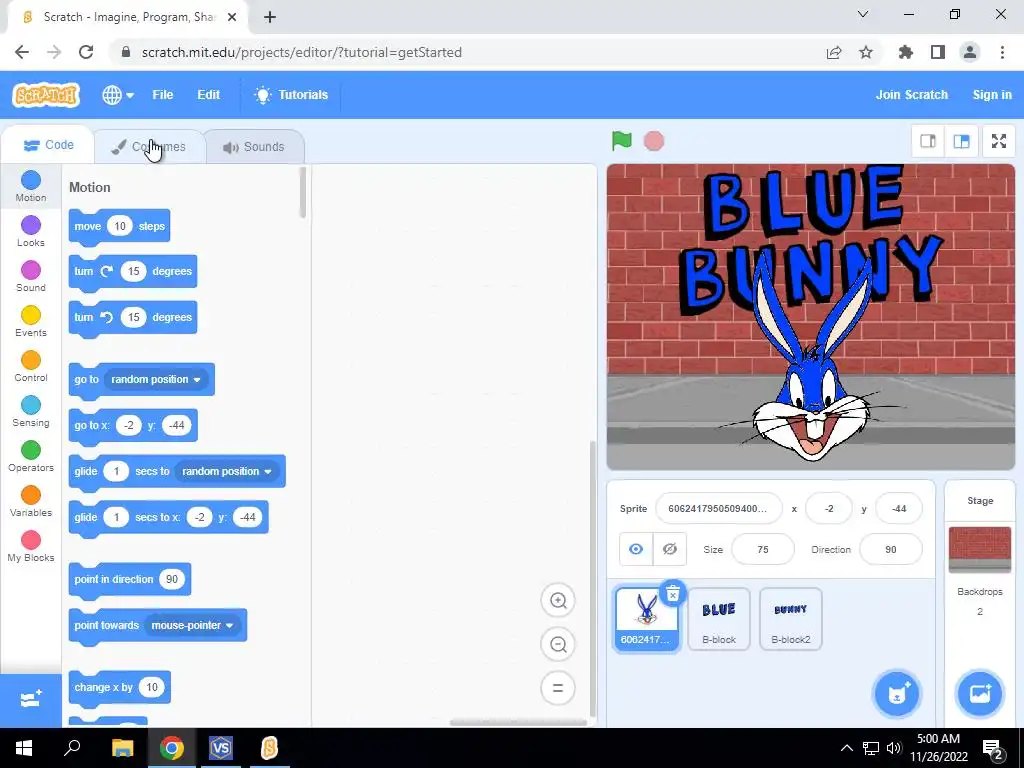
Task: Select the My Blocks category
Action: tap(31, 547)
